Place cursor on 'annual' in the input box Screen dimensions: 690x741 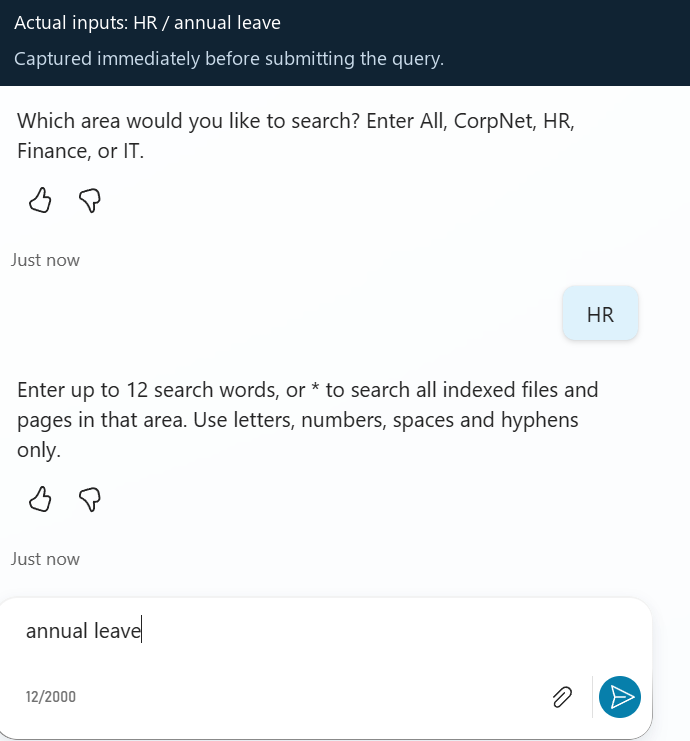(57, 631)
